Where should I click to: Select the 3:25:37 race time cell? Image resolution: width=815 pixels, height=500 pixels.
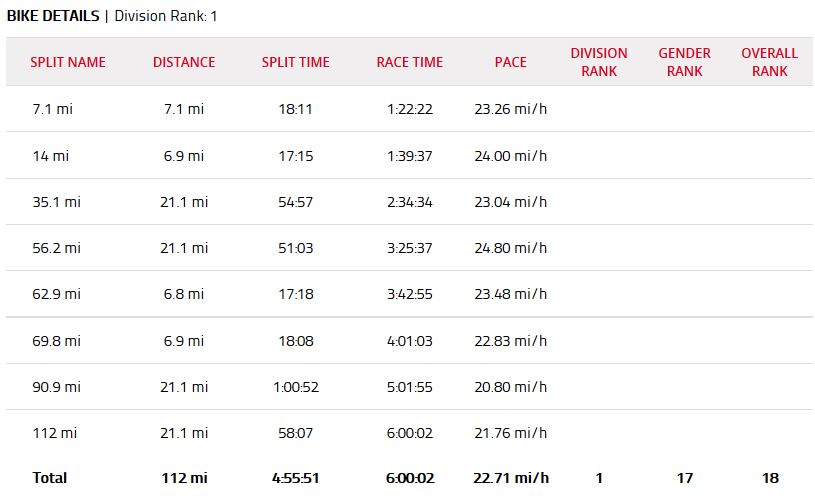click(409, 248)
